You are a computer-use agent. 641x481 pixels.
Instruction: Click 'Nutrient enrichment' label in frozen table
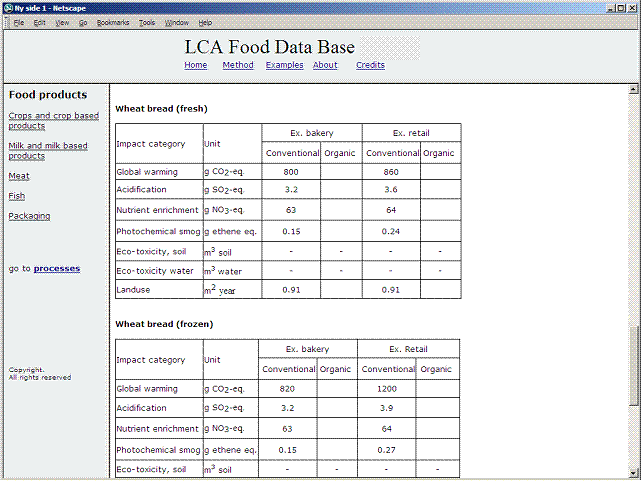[x=157, y=429]
